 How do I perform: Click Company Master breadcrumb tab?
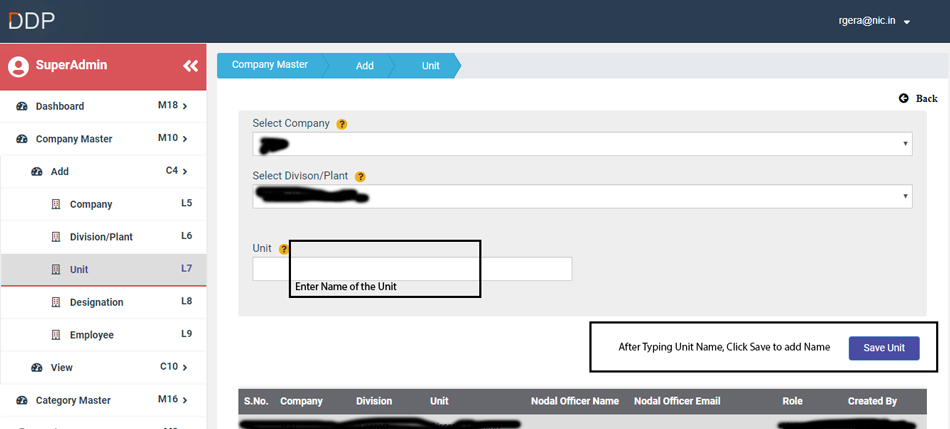(270, 65)
